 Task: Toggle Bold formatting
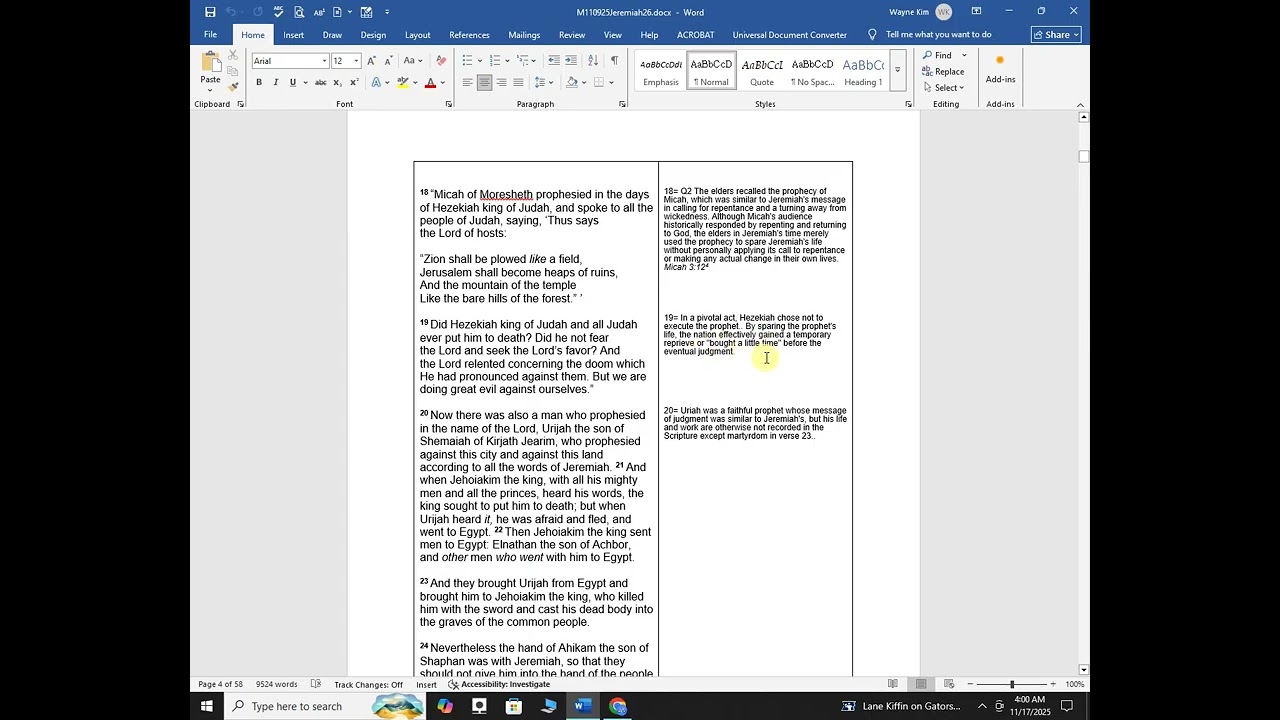point(259,82)
